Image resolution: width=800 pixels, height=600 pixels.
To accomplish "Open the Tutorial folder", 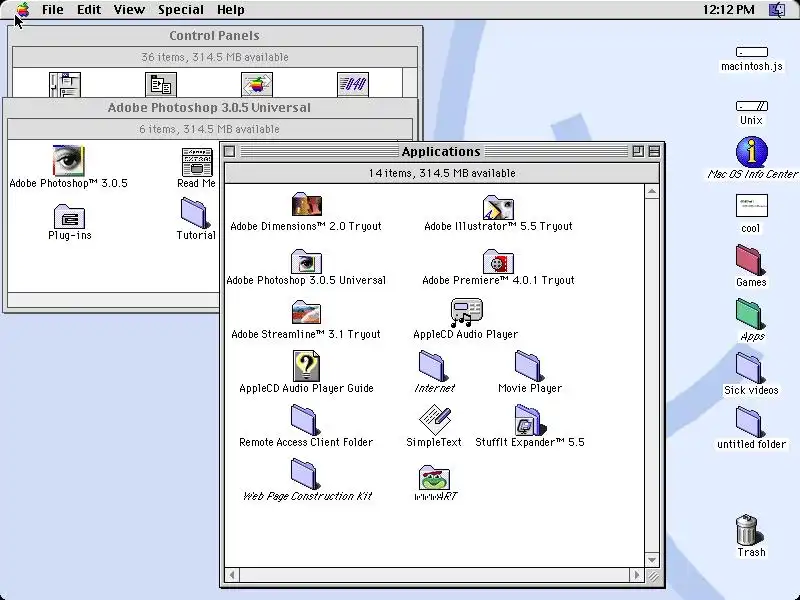I will (195, 213).
